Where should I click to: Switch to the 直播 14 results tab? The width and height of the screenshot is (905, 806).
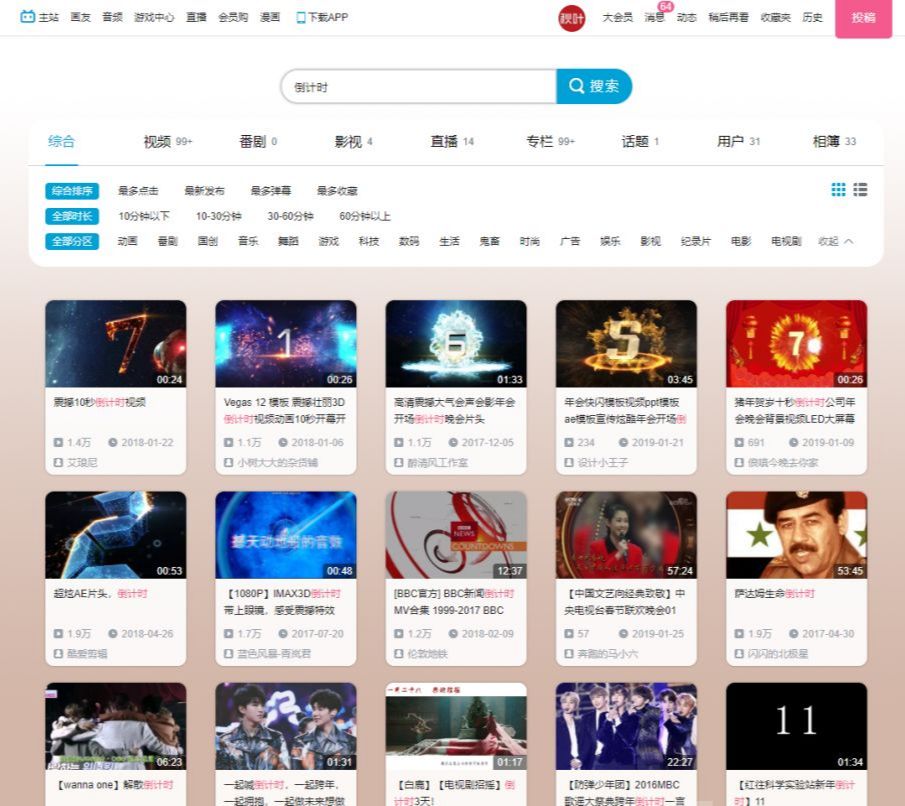tap(452, 141)
